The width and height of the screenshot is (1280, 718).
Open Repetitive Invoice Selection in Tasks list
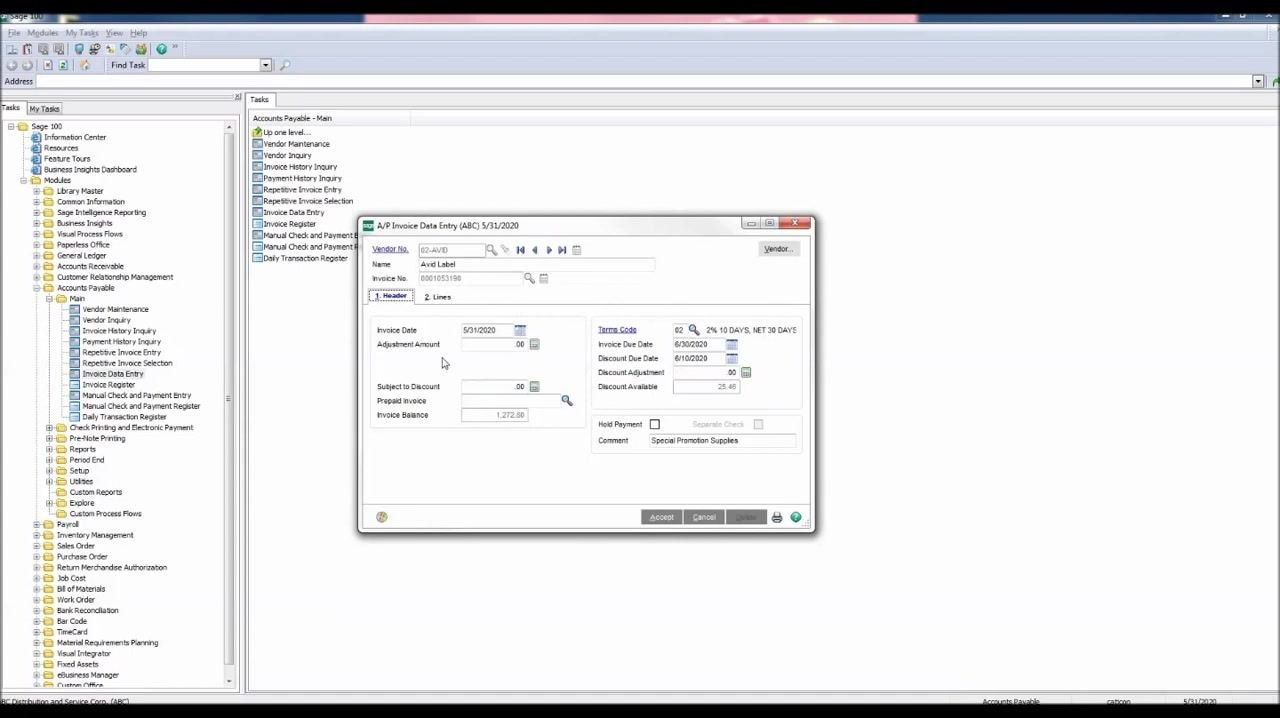tap(308, 201)
